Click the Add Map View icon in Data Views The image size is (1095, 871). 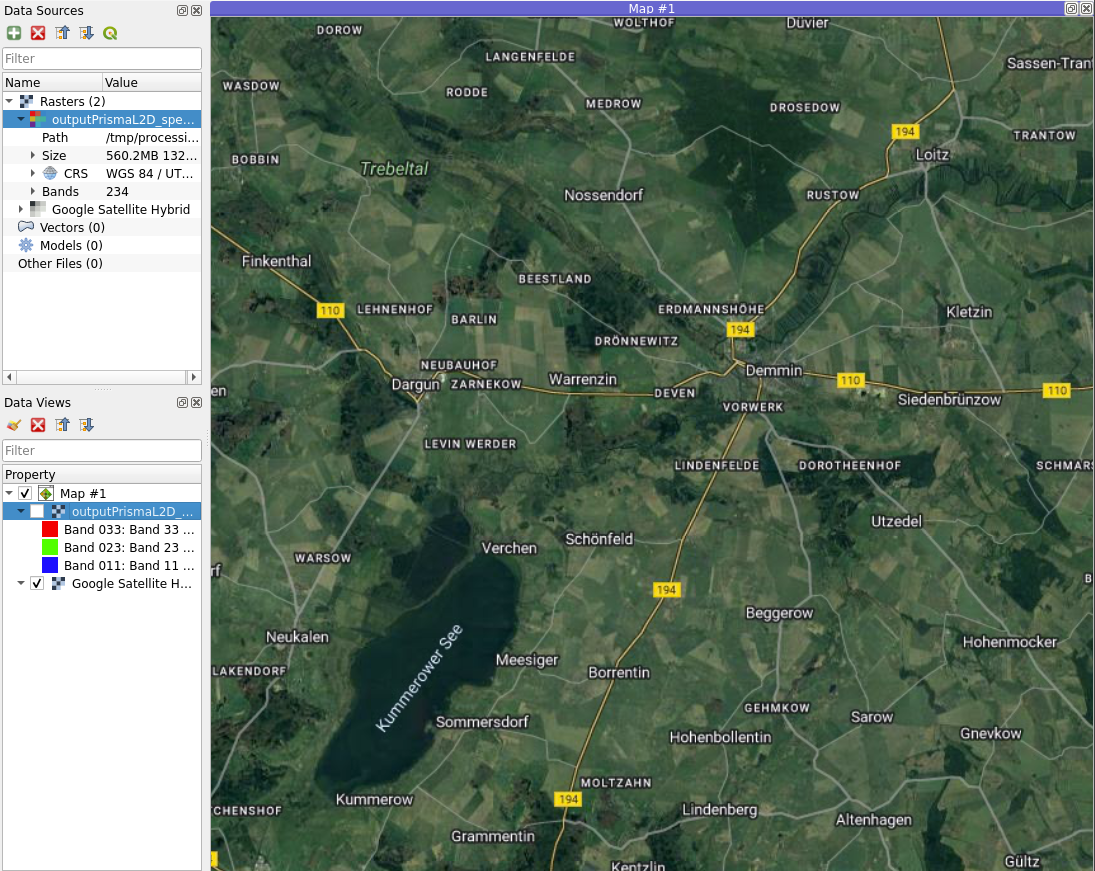coord(14,425)
